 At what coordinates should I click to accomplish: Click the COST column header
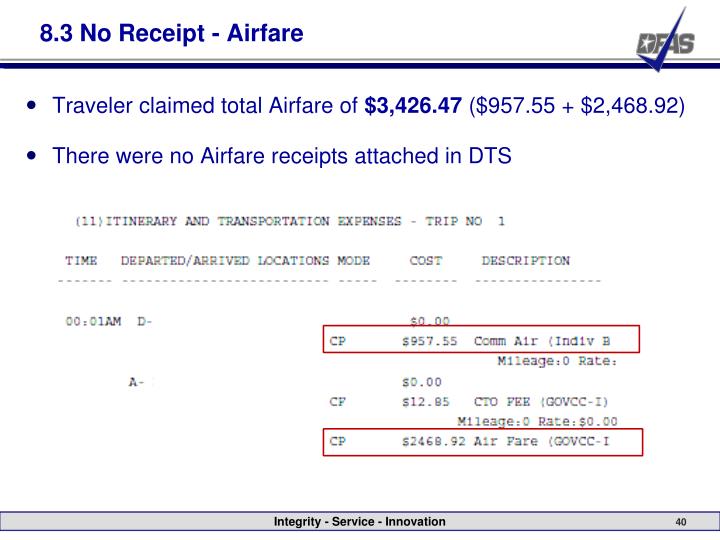[426, 260]
